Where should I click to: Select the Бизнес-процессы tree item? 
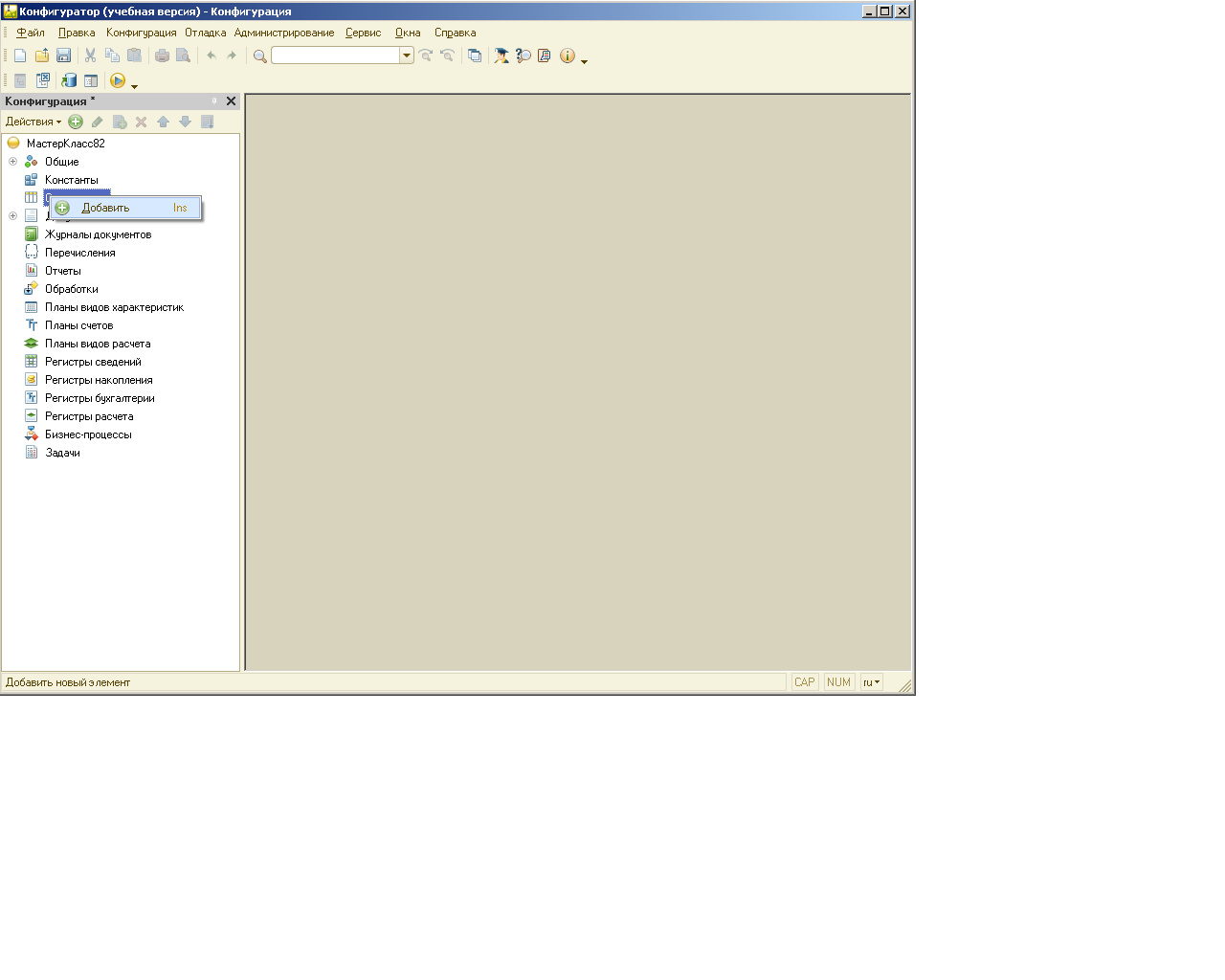[x=88, y=434]
